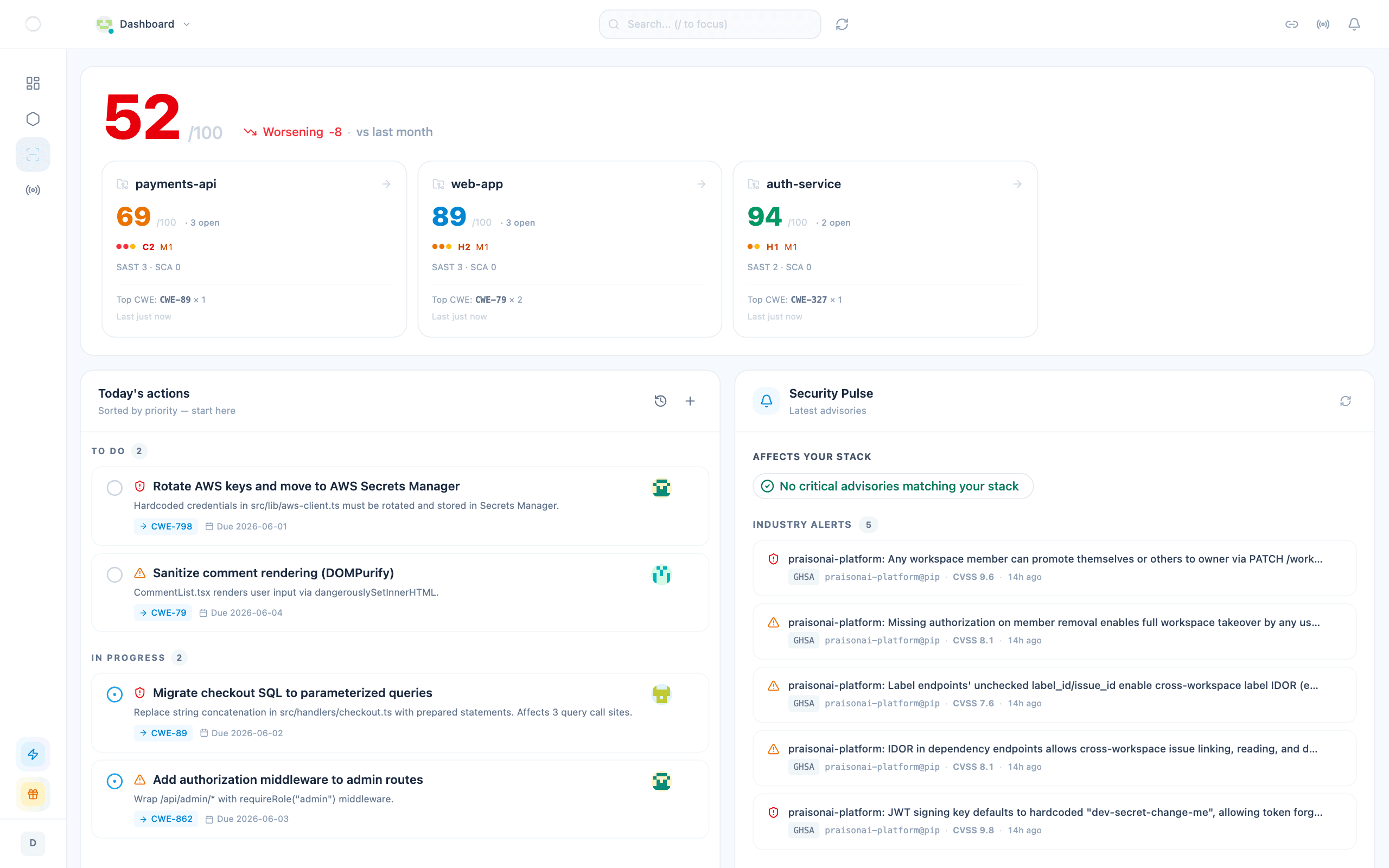Image resolution: width=1389 pixels, height=868 pixels.
Task: Click the auth-service folder icon
Action: click(x=753, y=184)
